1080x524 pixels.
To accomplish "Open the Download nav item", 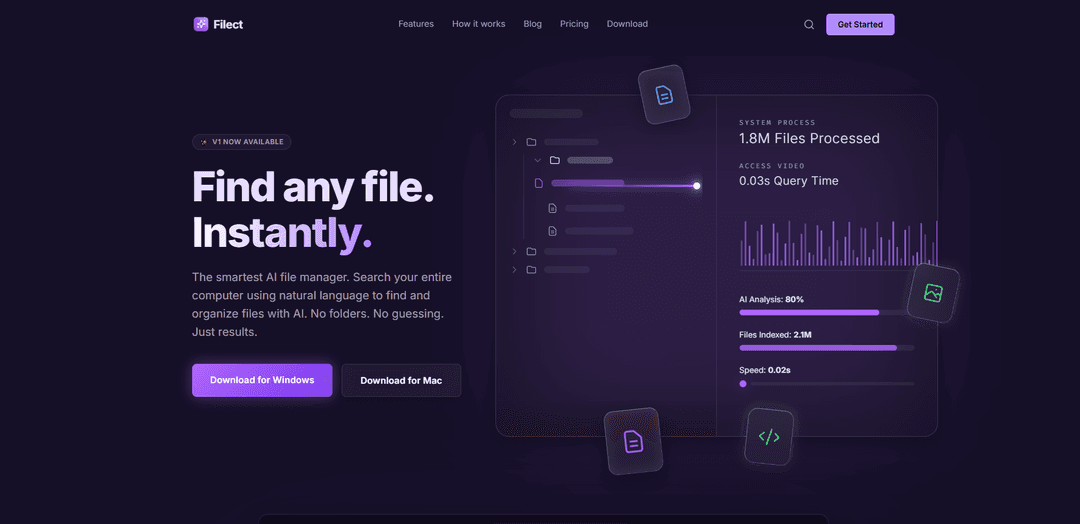I will pyautogui.click(x=627, y=24).
